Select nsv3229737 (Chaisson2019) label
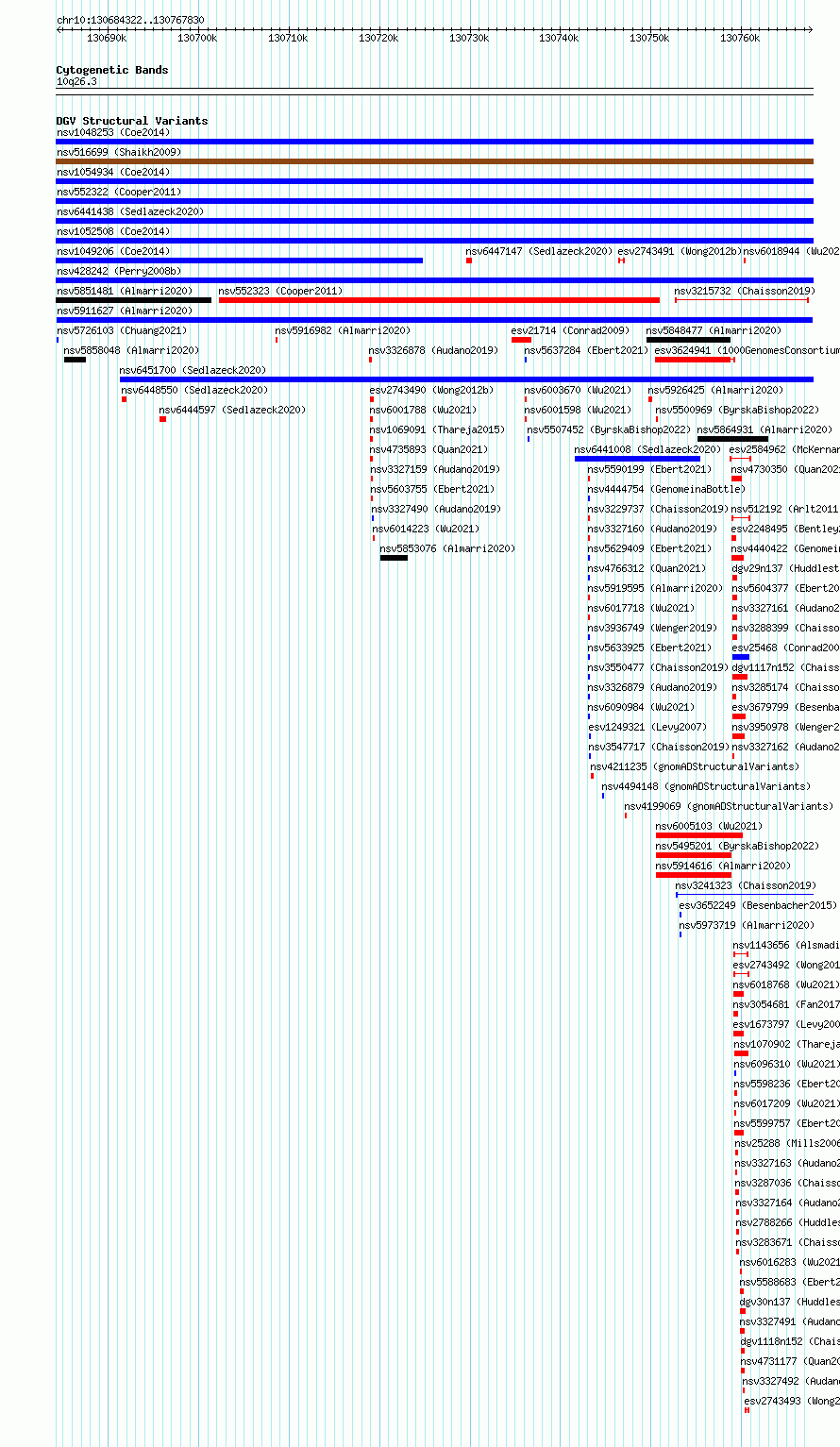 pos(659,509)
